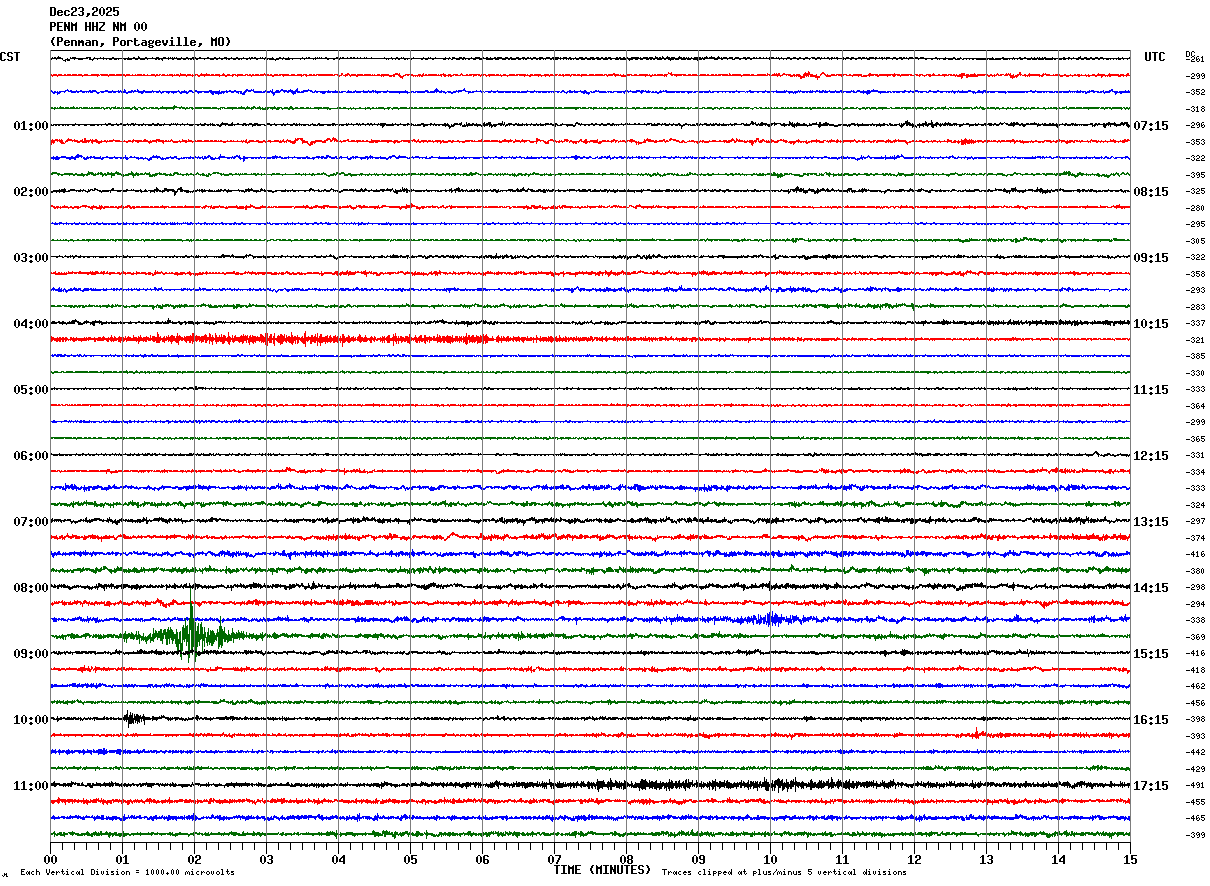Click the "14" minute tick label
This screenshot has width=1210, height=886.
click(1058, 859)
